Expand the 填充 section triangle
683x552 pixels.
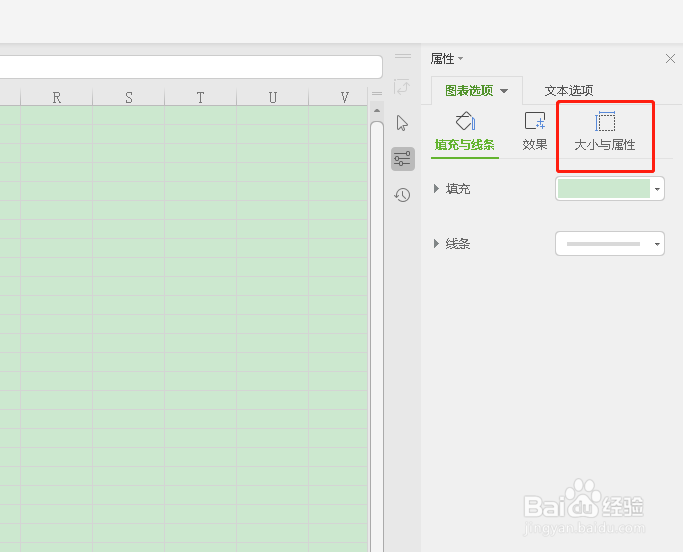436,189
